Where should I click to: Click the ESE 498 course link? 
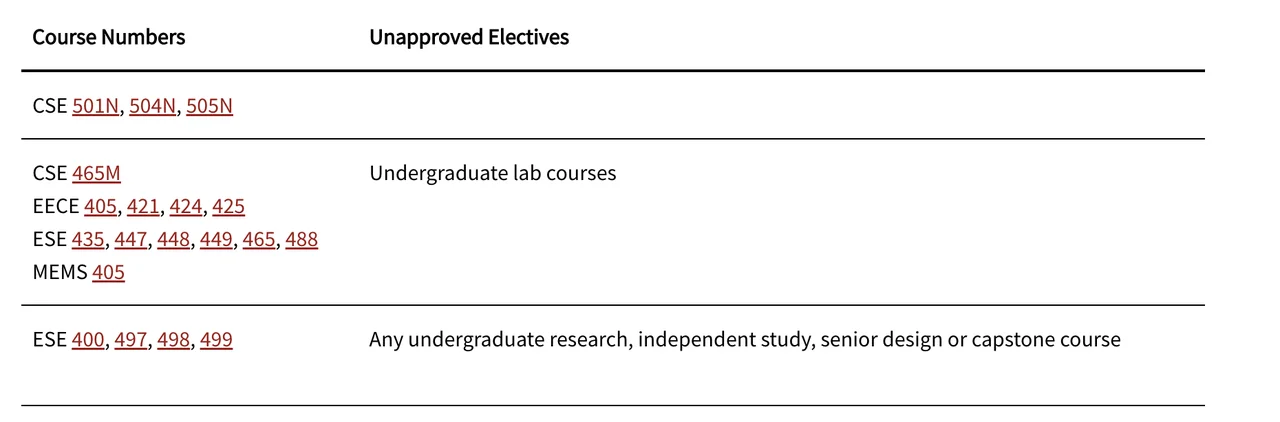[173, 339]
